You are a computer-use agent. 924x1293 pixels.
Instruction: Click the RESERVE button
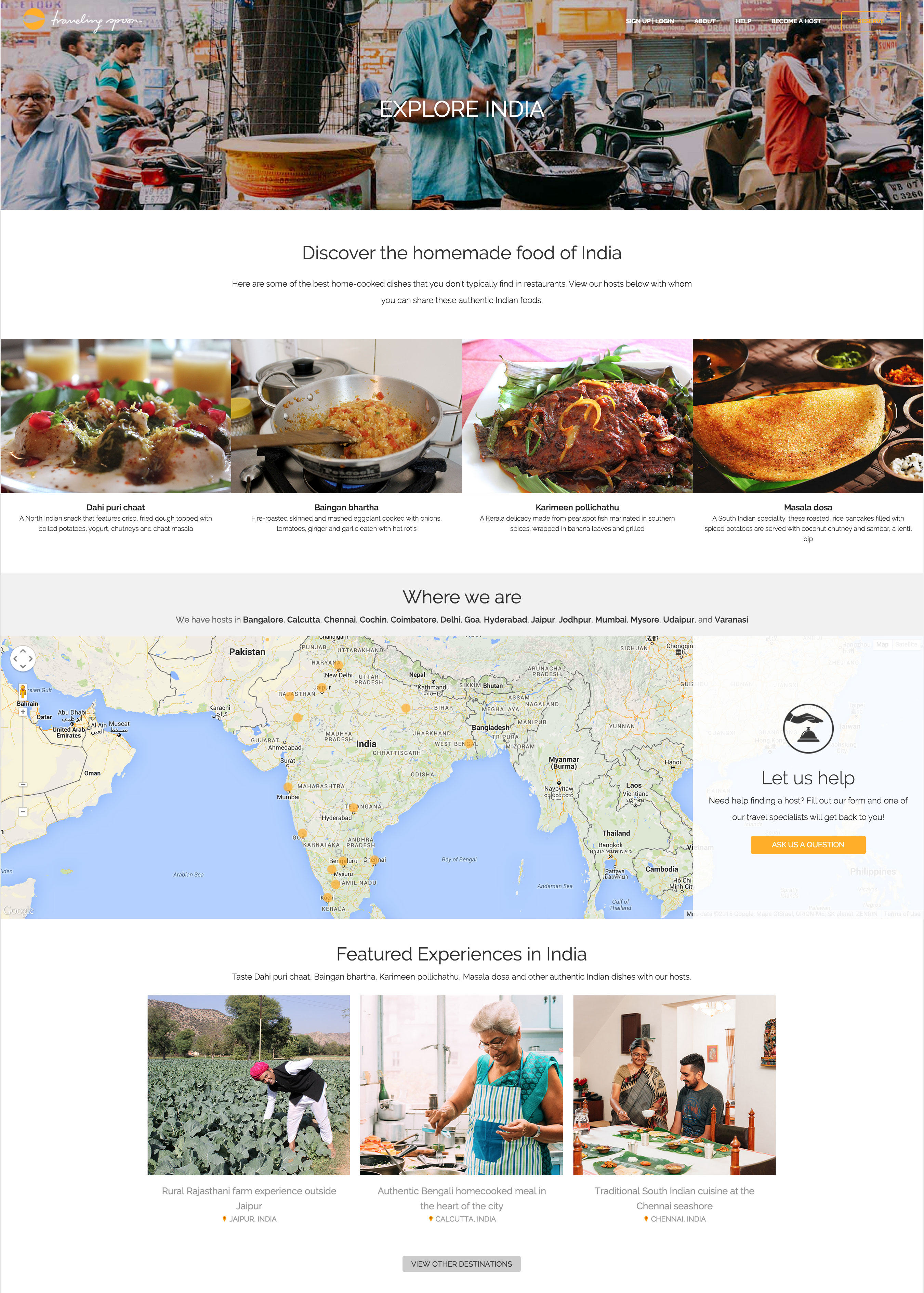[871, 21]
